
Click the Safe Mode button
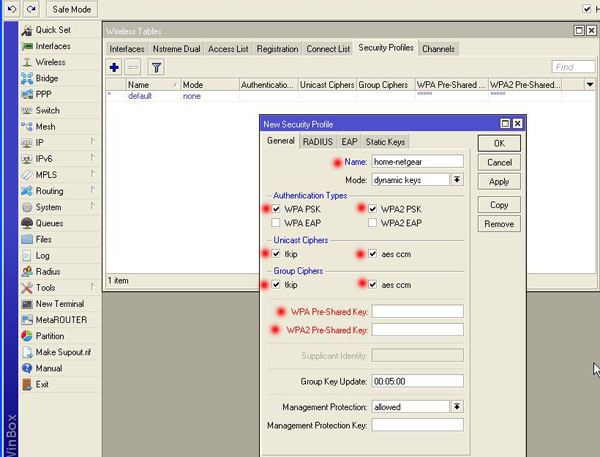click(72, 9)
